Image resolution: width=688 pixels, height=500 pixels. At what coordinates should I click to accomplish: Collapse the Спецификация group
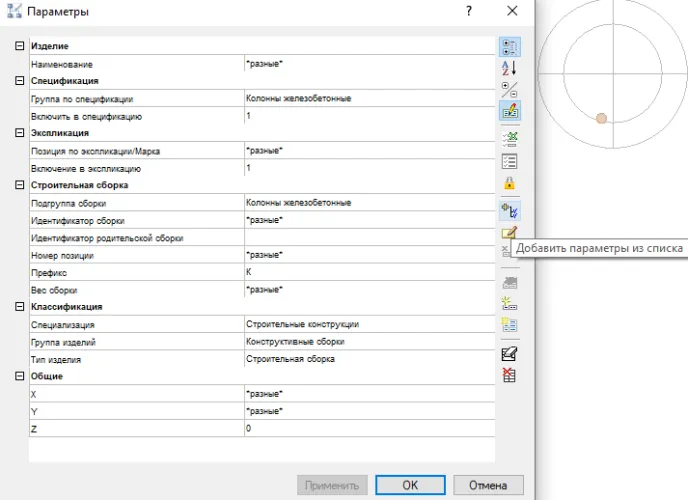point(20,81)
